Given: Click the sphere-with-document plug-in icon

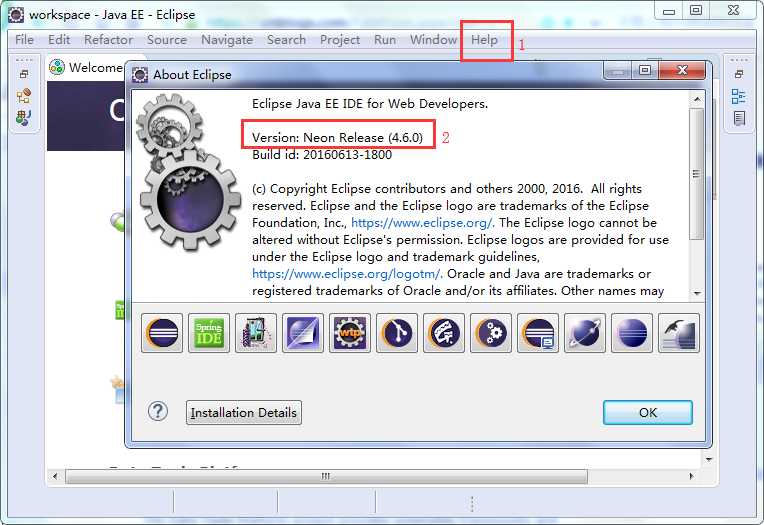Looking at the screenshot, I should (x=303, y=333).
